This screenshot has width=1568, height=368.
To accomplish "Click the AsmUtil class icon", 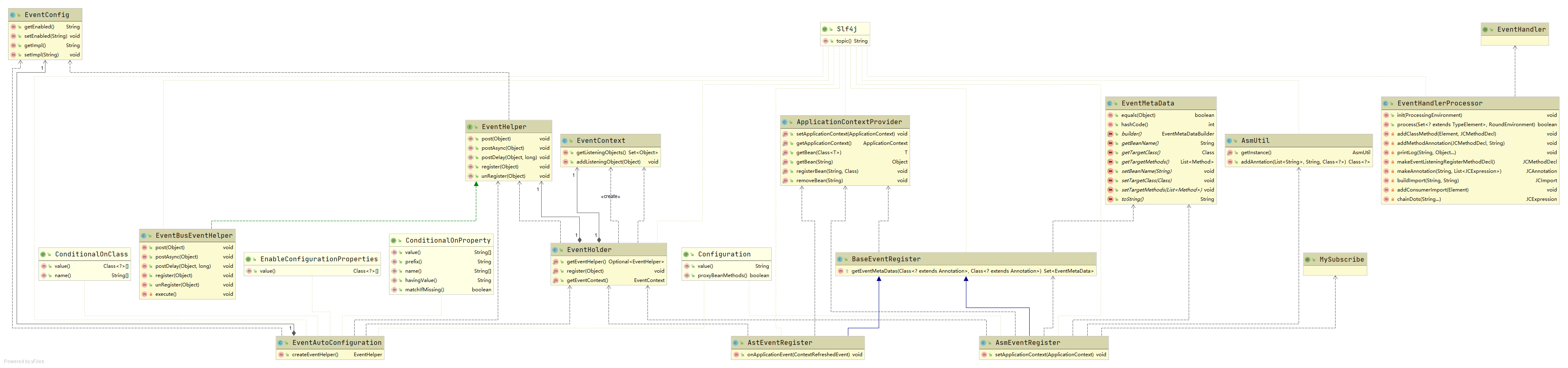I will tap(1229, 140).
